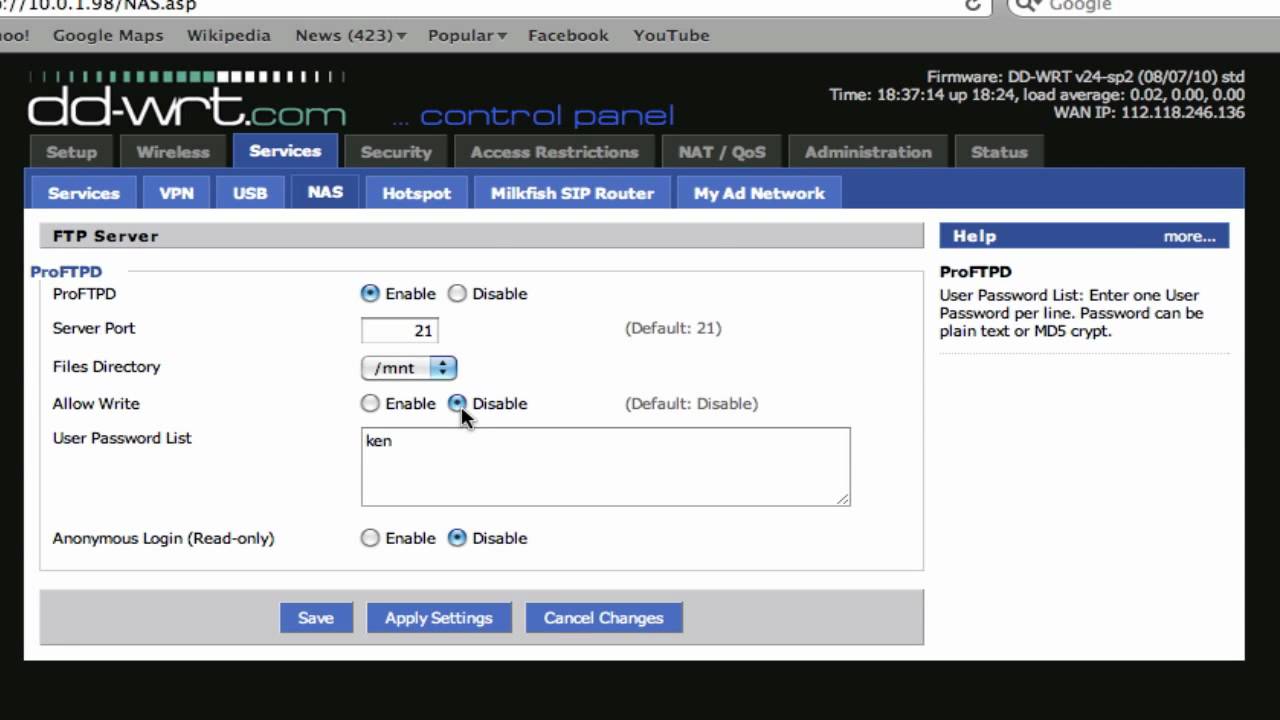The image size is (1280, 720).
Task: Click the User Password List textarea
Action: 606,467
